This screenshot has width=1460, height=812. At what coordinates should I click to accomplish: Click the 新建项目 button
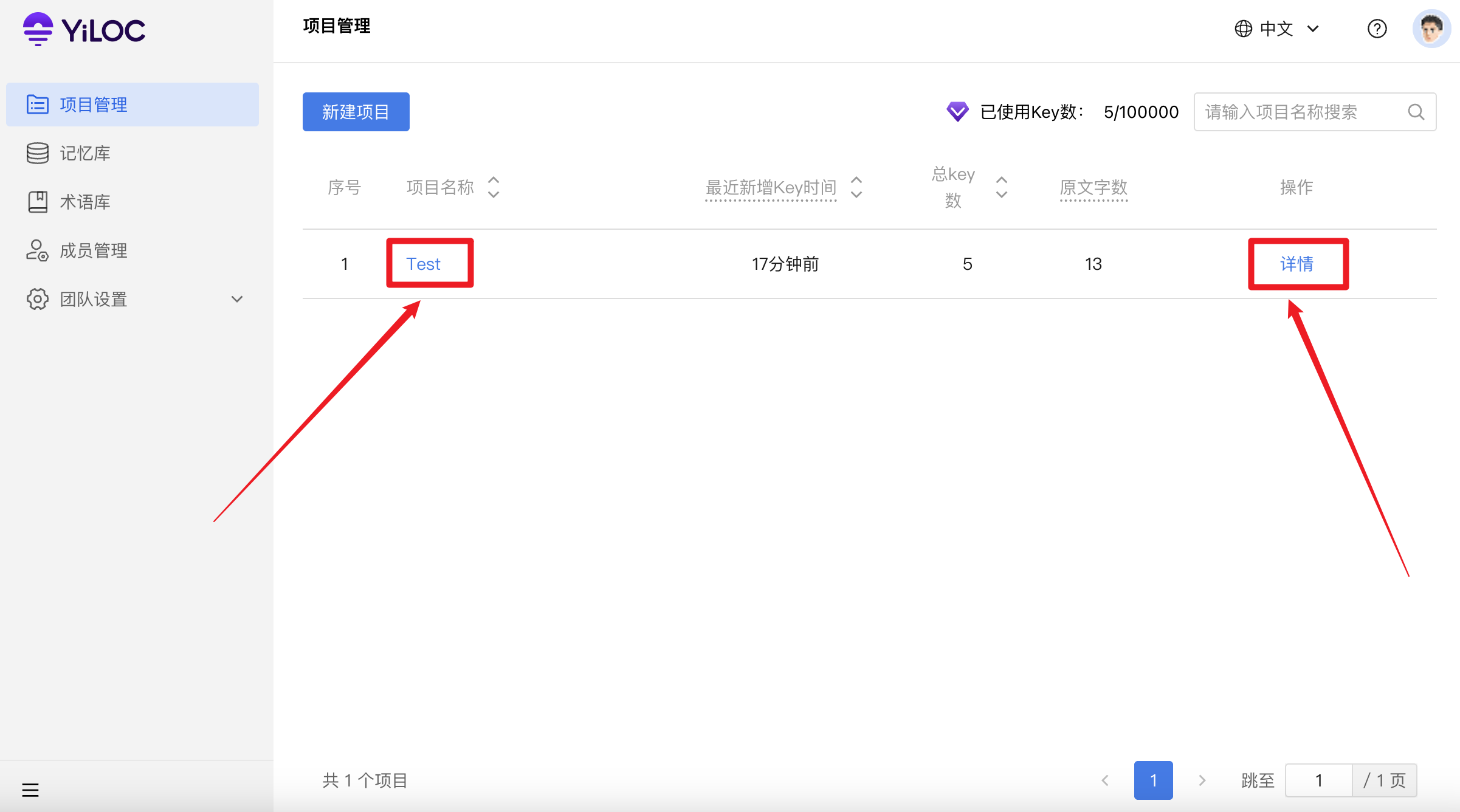pyautogui.click(x=356, y=112)
